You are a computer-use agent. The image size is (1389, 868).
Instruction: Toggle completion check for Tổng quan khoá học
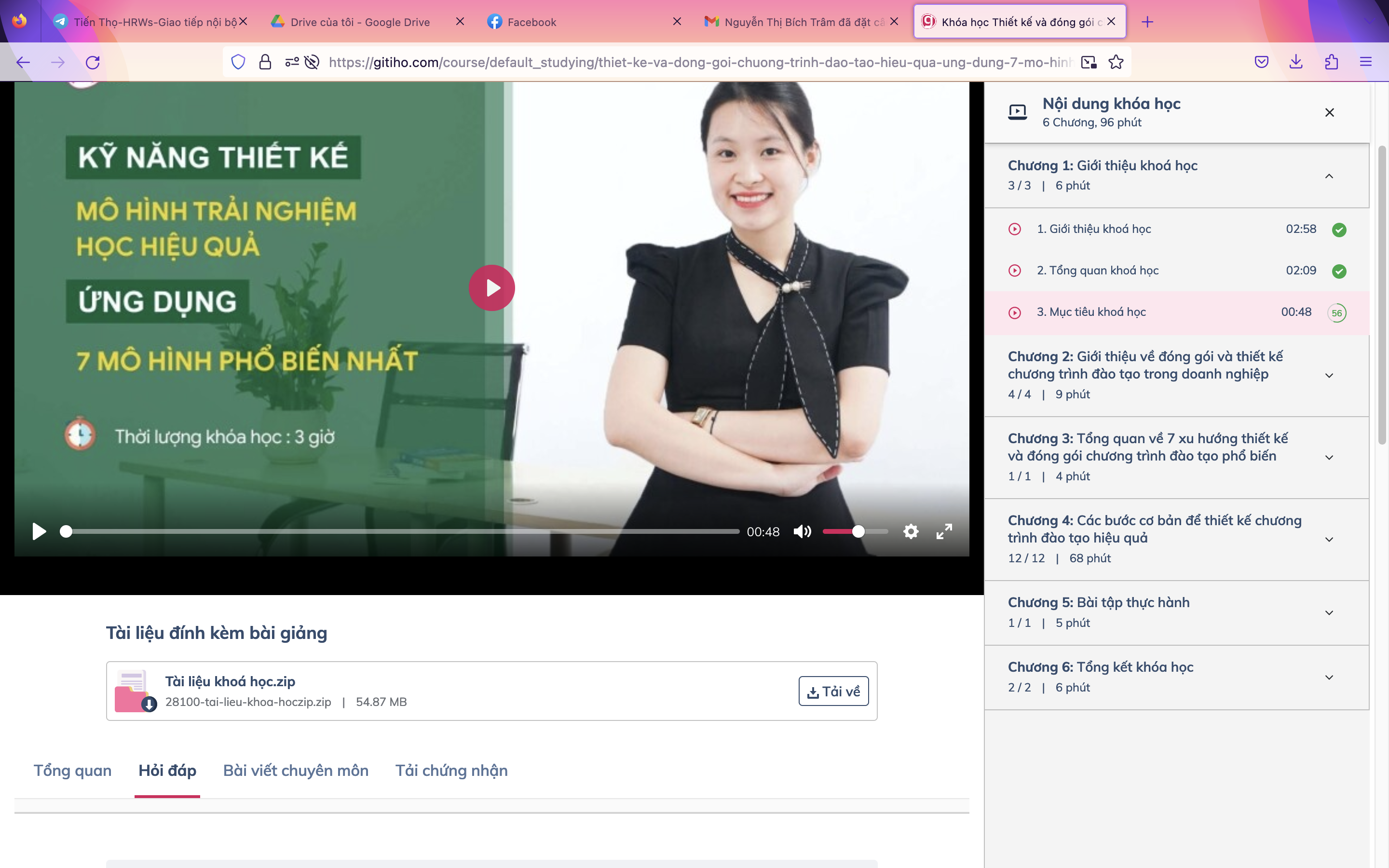point(1339,271)
